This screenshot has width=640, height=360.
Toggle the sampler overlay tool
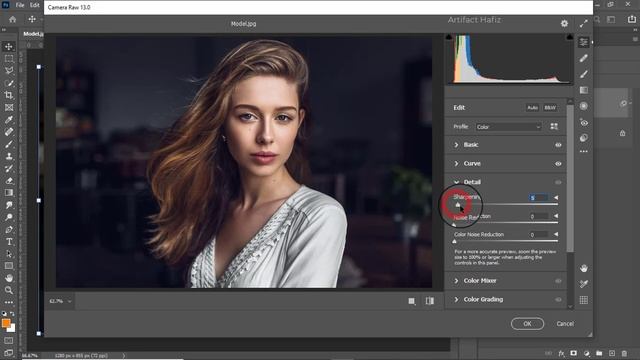[584, 284]
